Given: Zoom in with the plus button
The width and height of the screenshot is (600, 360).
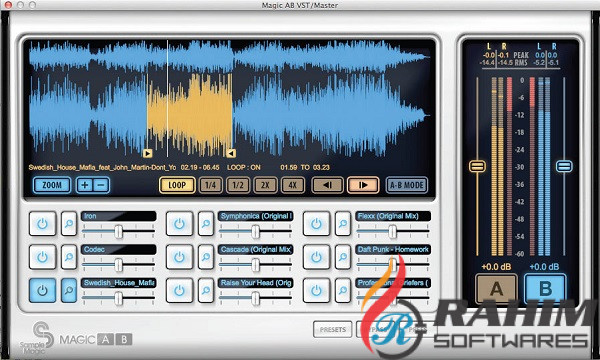Looking at the screenshot, I should coord(85,185).
